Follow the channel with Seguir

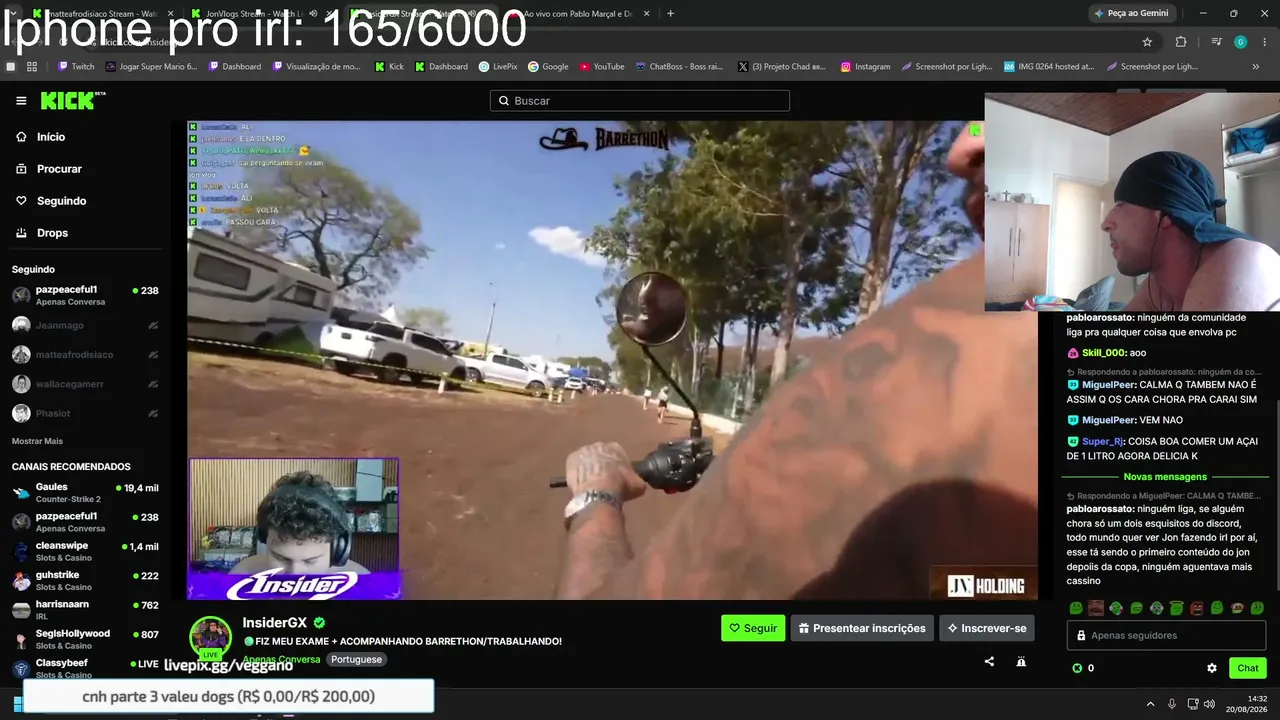point(753,628)
